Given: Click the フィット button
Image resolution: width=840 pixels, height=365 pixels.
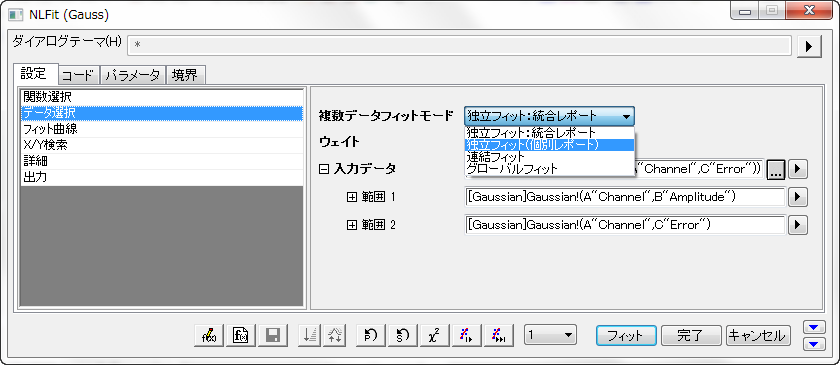Looking at the screenshot, I should click(x=626, y=336).
